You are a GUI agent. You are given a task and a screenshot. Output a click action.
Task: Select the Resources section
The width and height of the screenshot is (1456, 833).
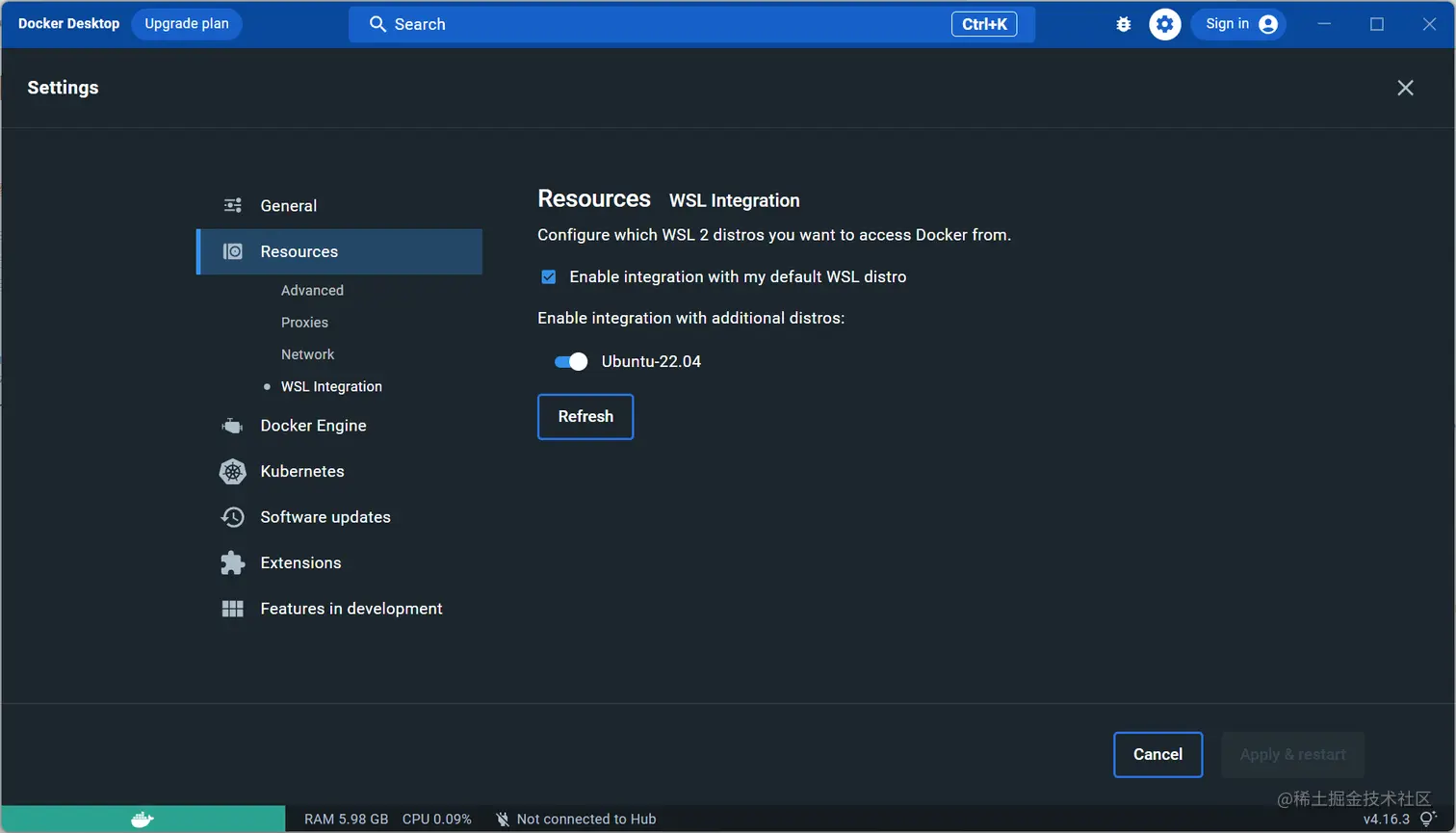pyautogui.click(x=340, y=251)
